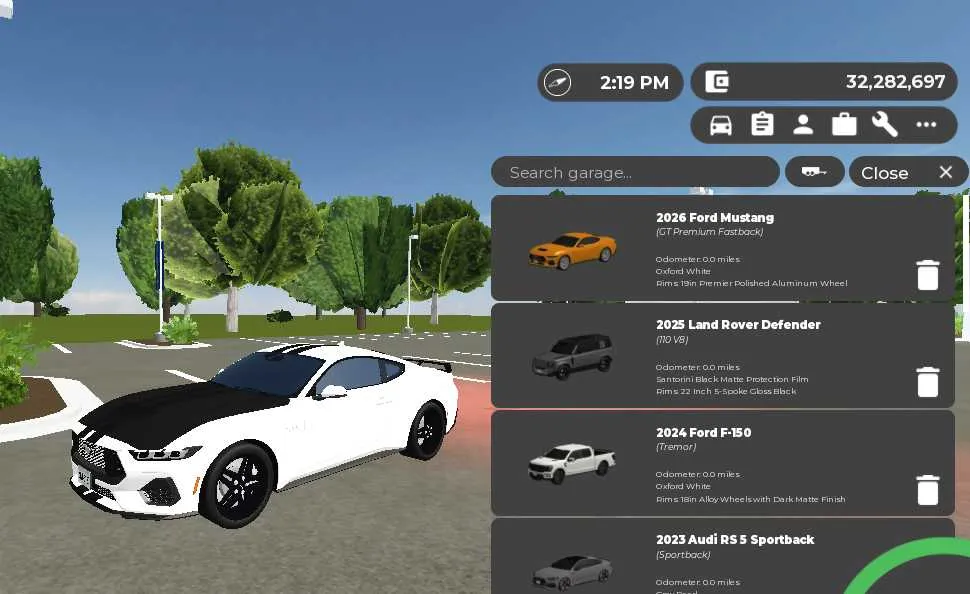Delete the 2025 Land Rover Defender

[927, 382]
